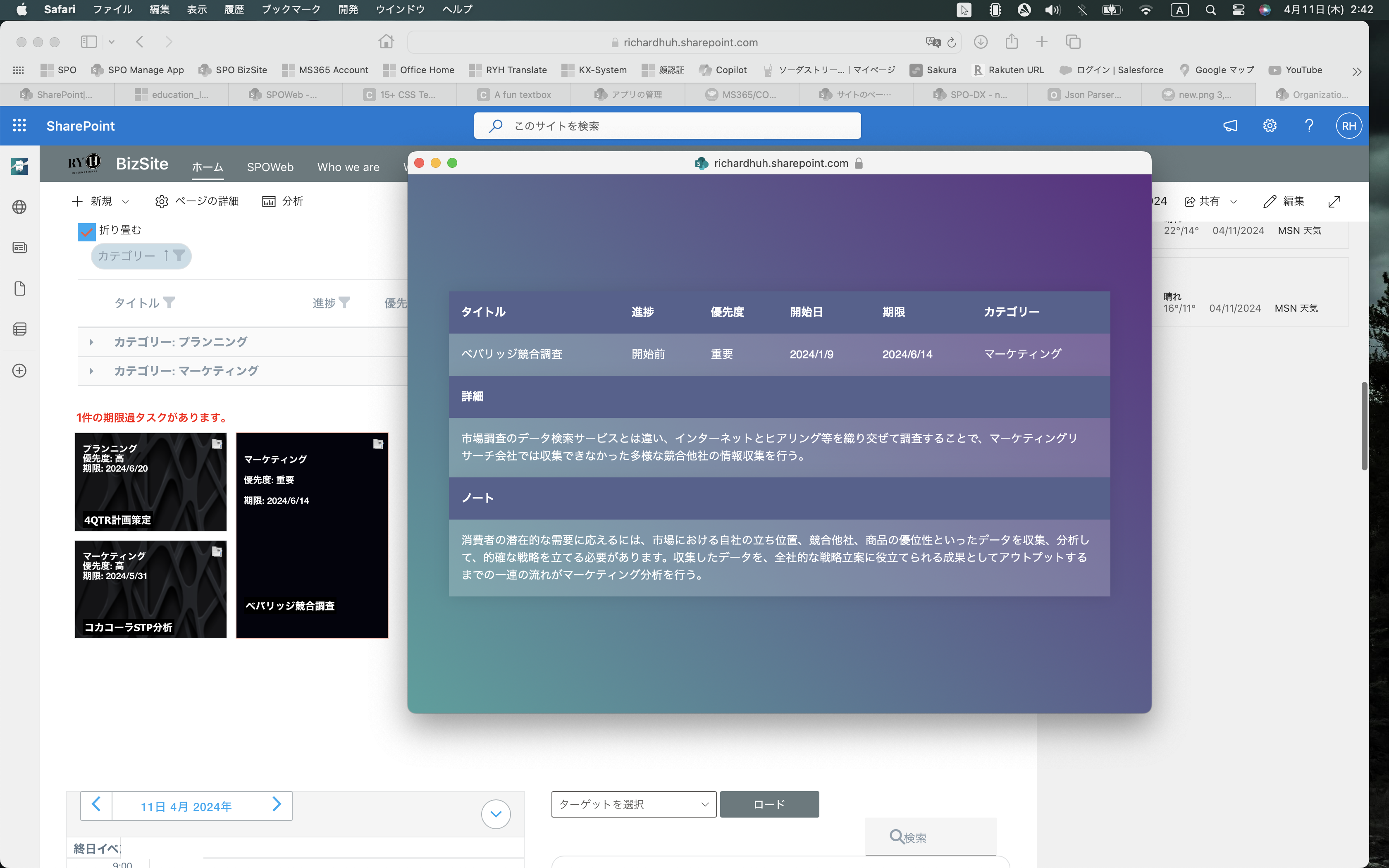Open the Copilot bookmark
Viewport: 1389px width, 868px height.
pyautogui.click(x=723, y=70)
